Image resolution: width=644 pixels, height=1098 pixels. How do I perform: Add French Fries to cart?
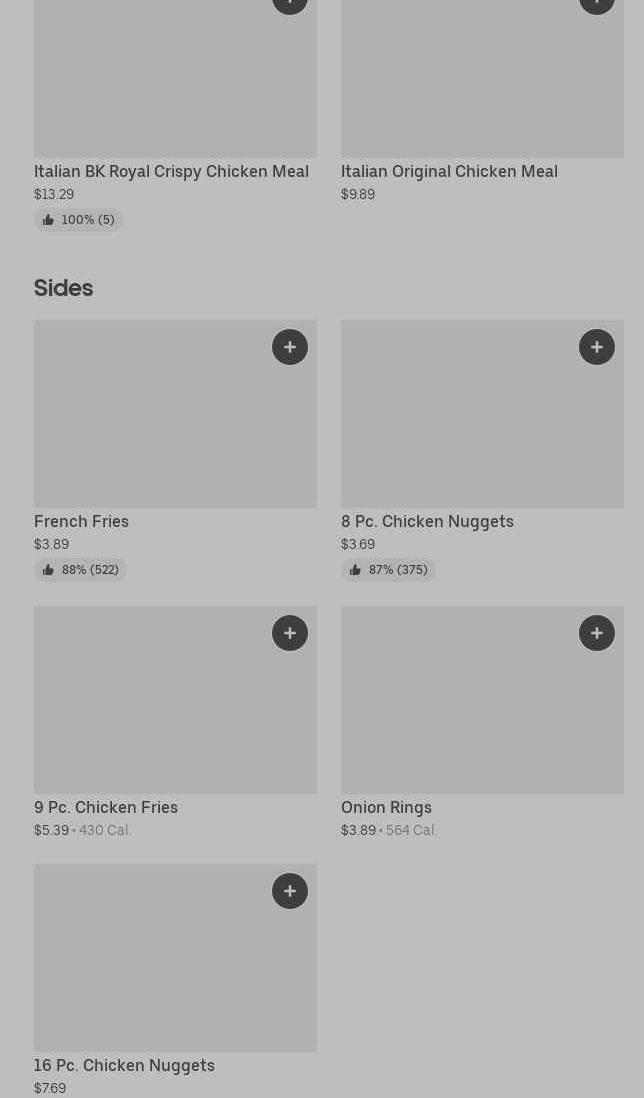click(290, 347)
